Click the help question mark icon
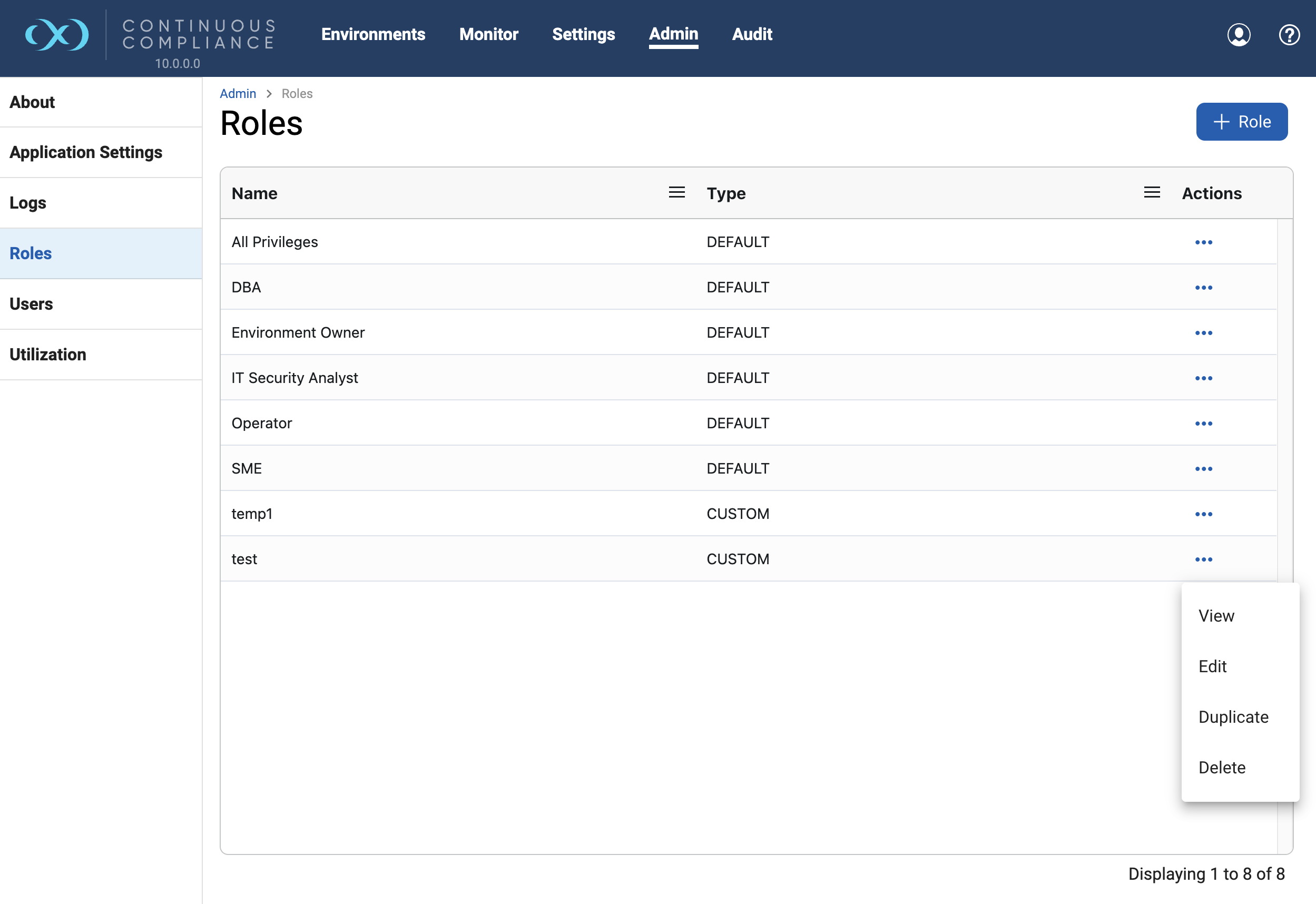Screen dimensions: 1316x904 pos(1289,35)
